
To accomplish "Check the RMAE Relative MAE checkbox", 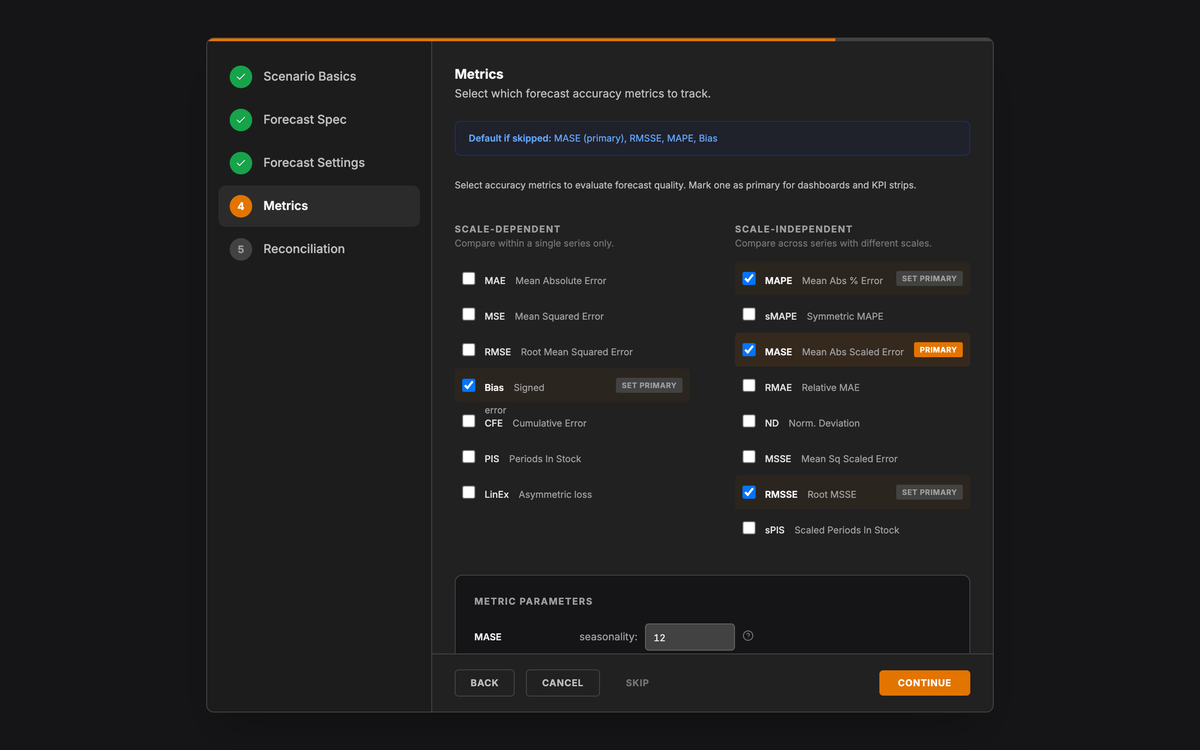I will click(749, 386).
